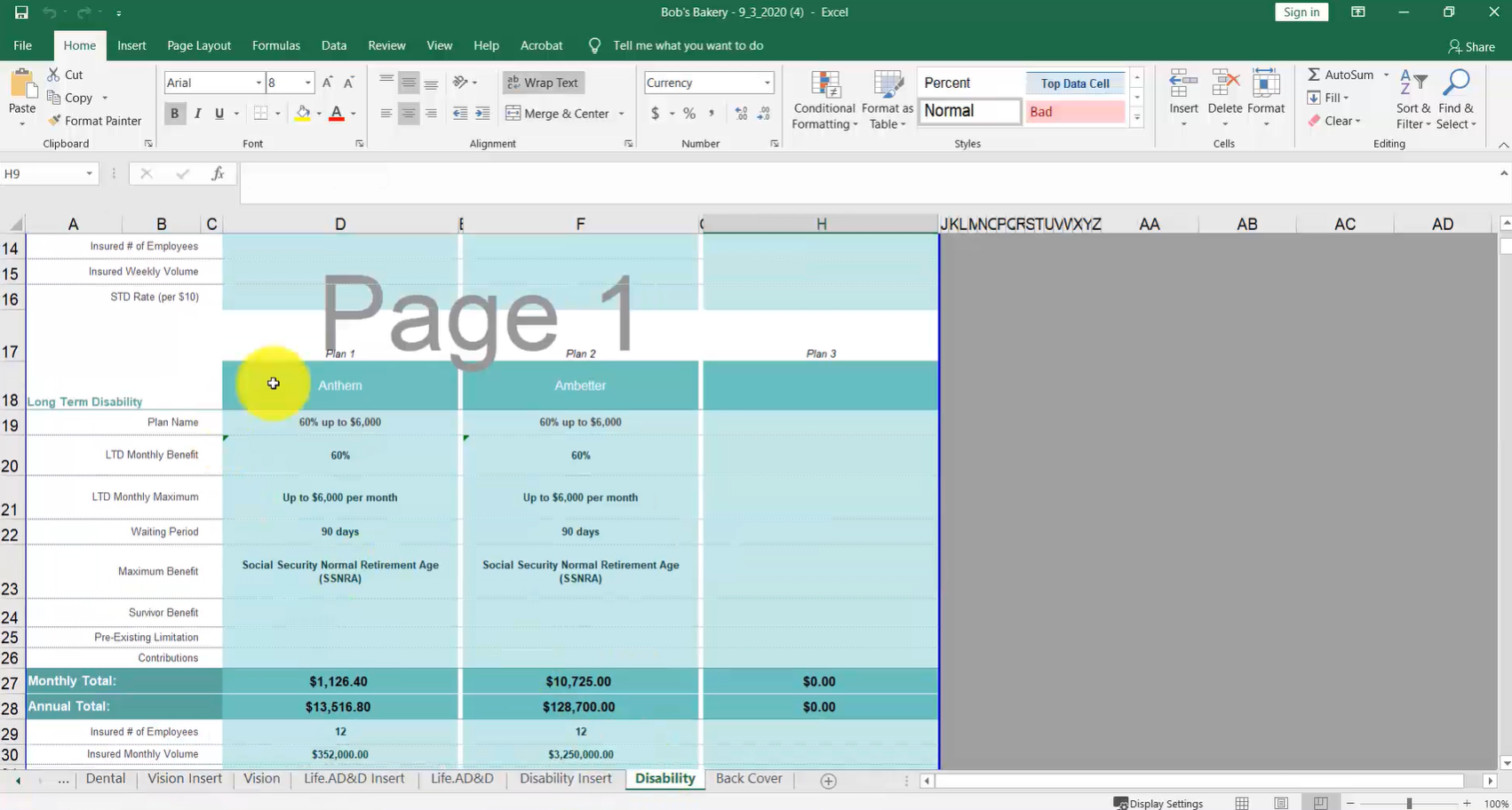Select the Back Cover sheet tab
Viewport: 1512px width, 810px height.
point(749,779)
